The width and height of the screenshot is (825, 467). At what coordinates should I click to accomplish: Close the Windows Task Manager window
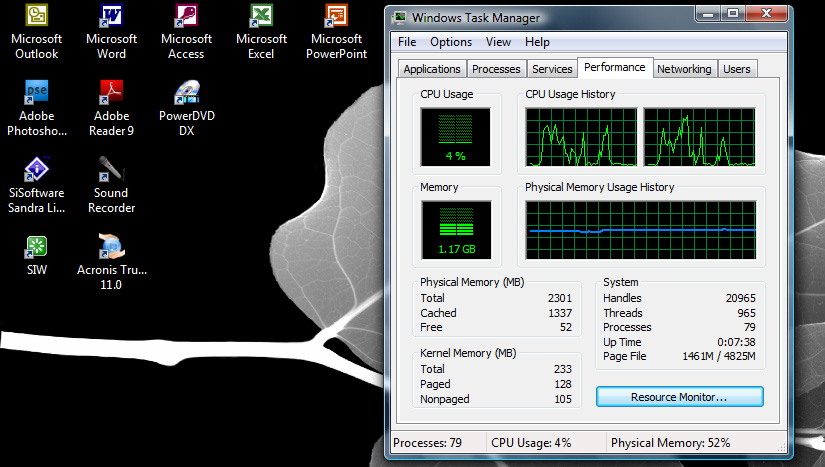[767, 13]
